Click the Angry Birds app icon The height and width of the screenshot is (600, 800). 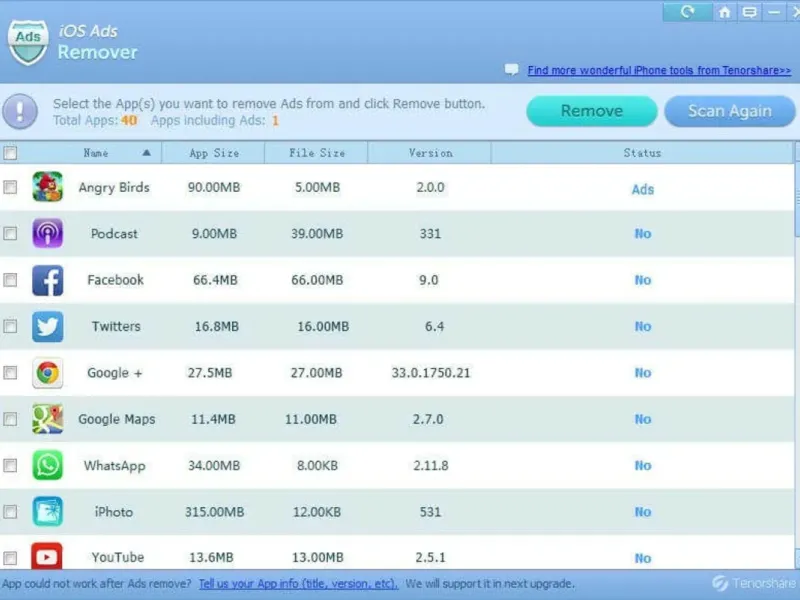pos(47,187)
